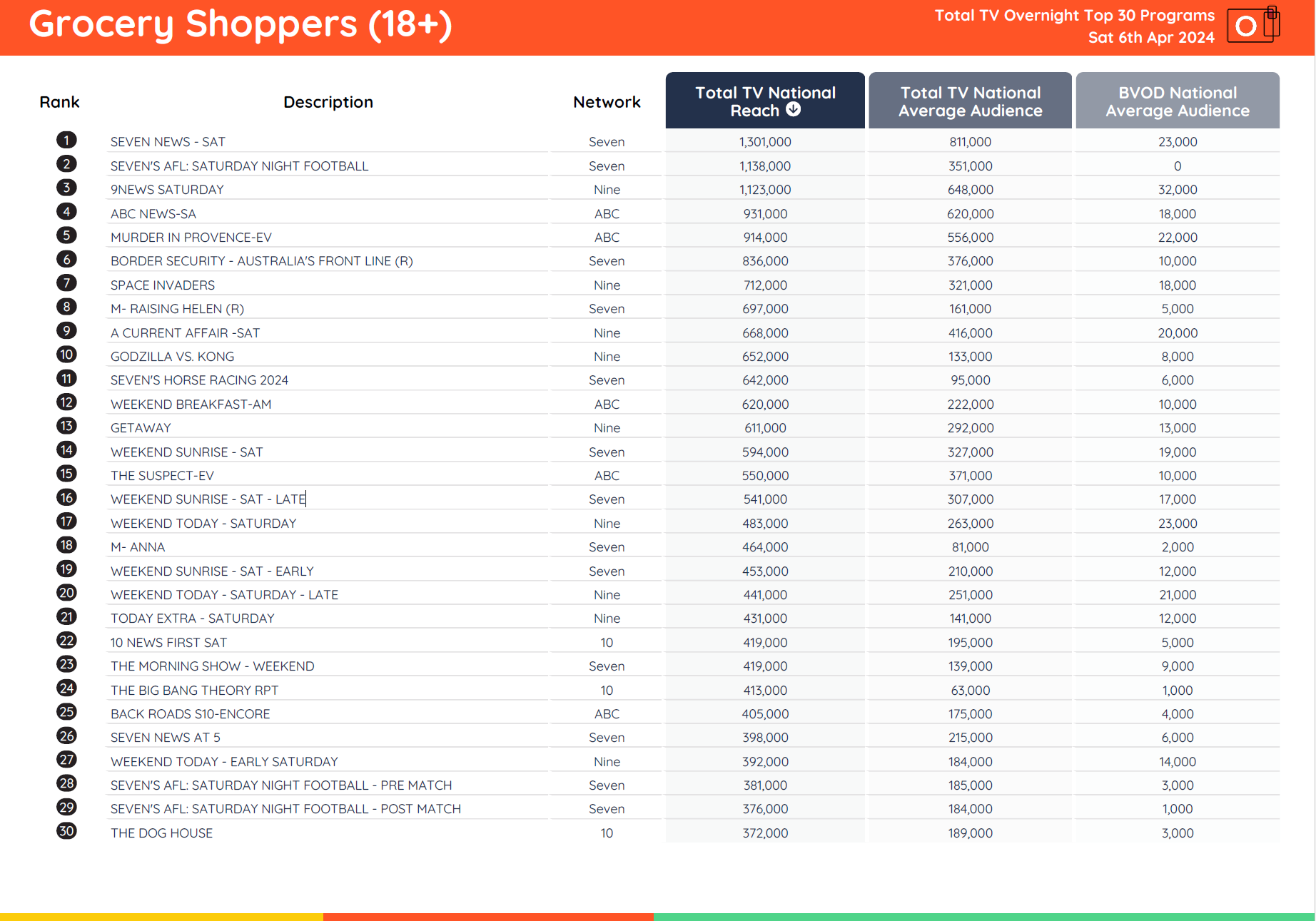1316x921 pixels.
Task: Click the rank 10 number badge
Action: 66,355
